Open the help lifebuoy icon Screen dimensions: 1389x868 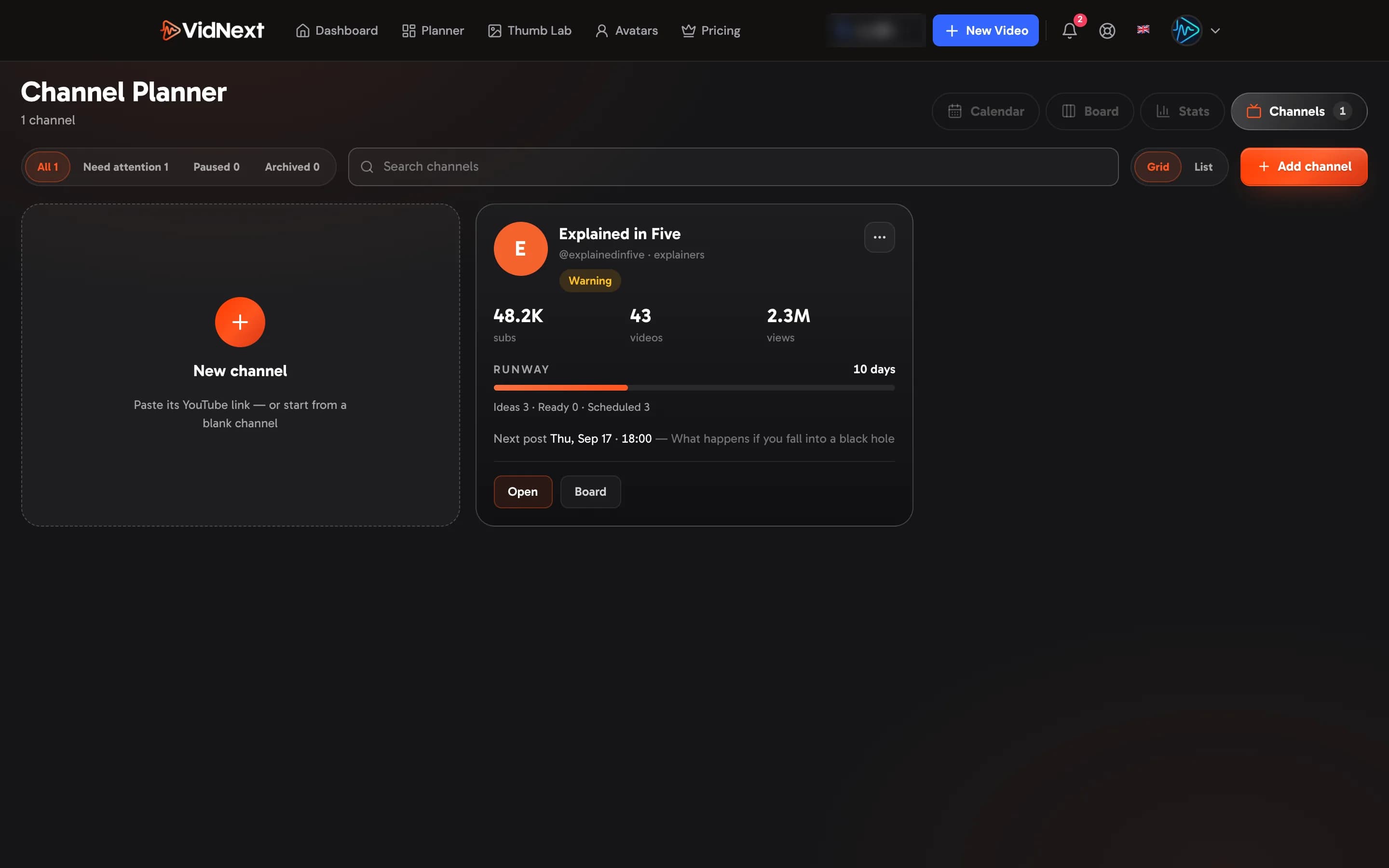1107,30
